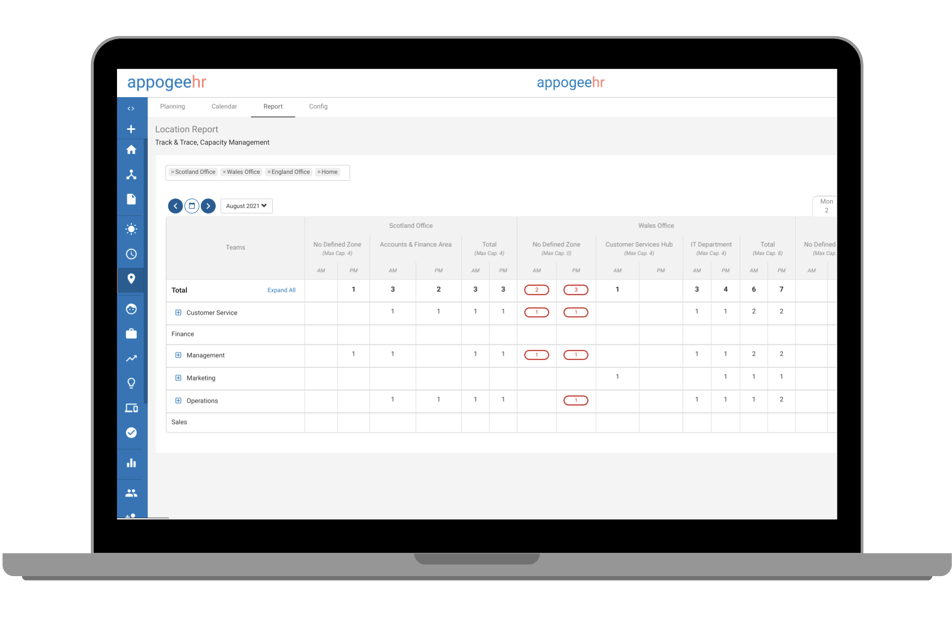Screen dimensions: 952x644
Task: Collapse the sidebar with the chevrons icon
Action: click(x=131, y=109)
